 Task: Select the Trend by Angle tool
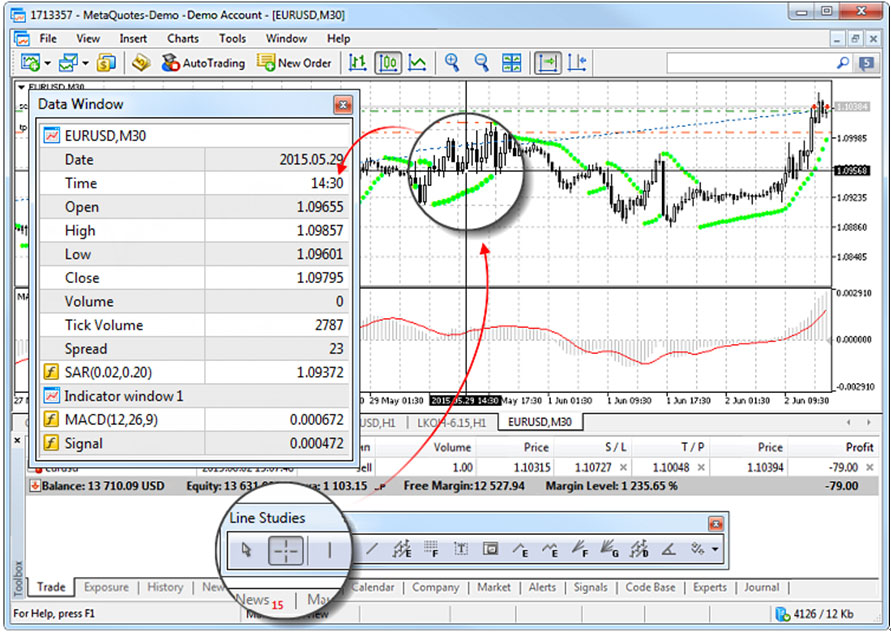click(668, 549)
